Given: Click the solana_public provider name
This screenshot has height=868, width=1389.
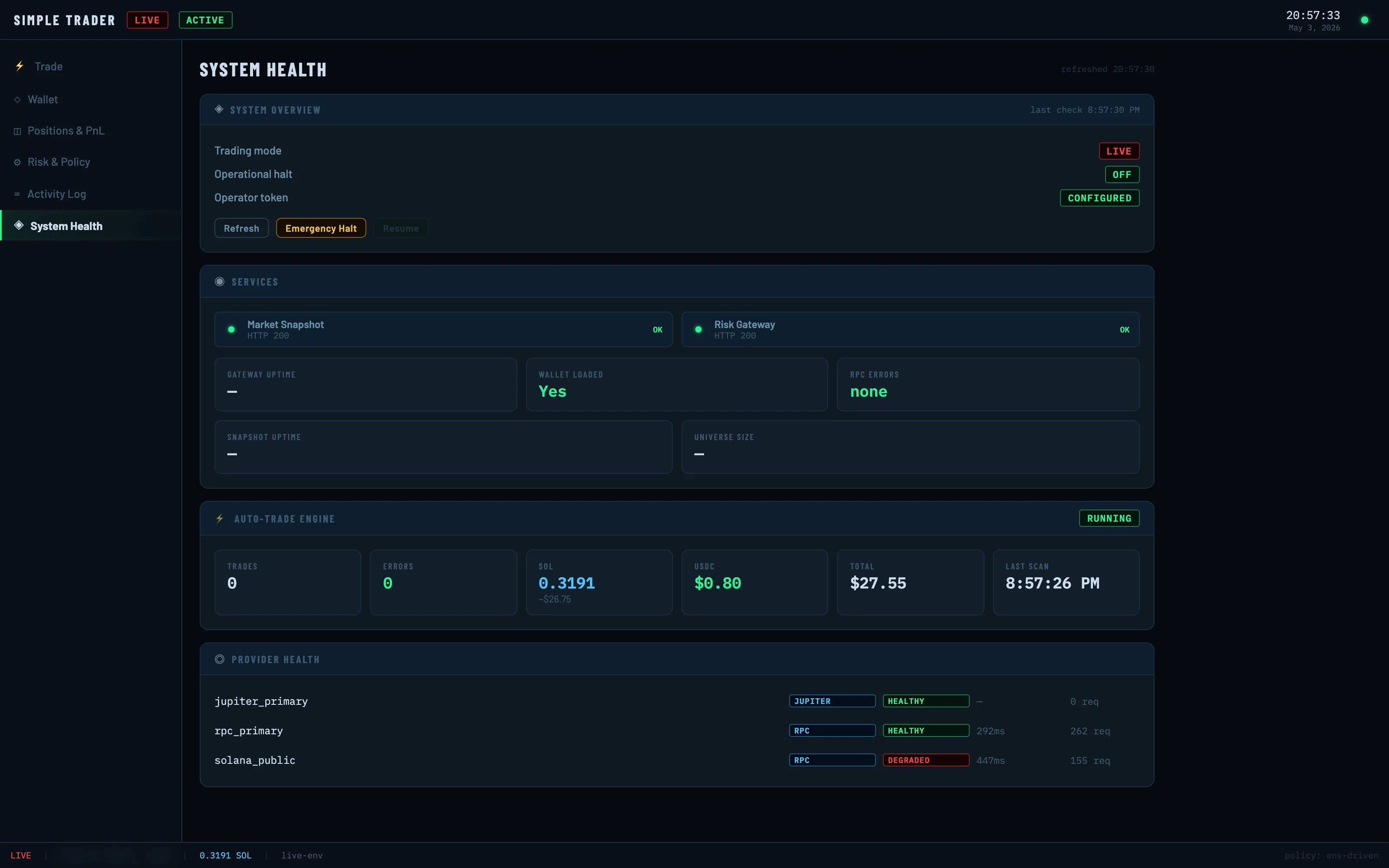Looking at the screenshot, I should coord(255,760).
